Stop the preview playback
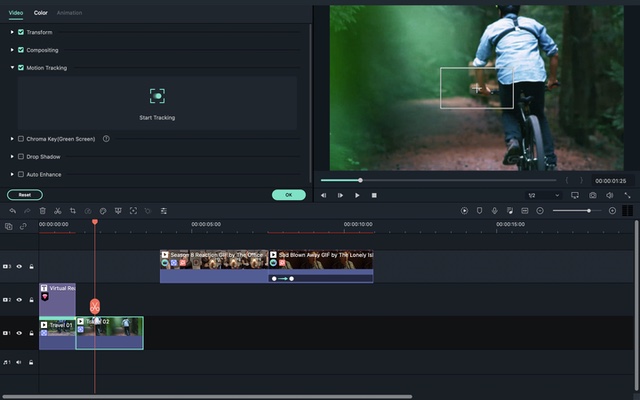Image resolution: width=640 pixels, height=400 pixels. point(374,196)
